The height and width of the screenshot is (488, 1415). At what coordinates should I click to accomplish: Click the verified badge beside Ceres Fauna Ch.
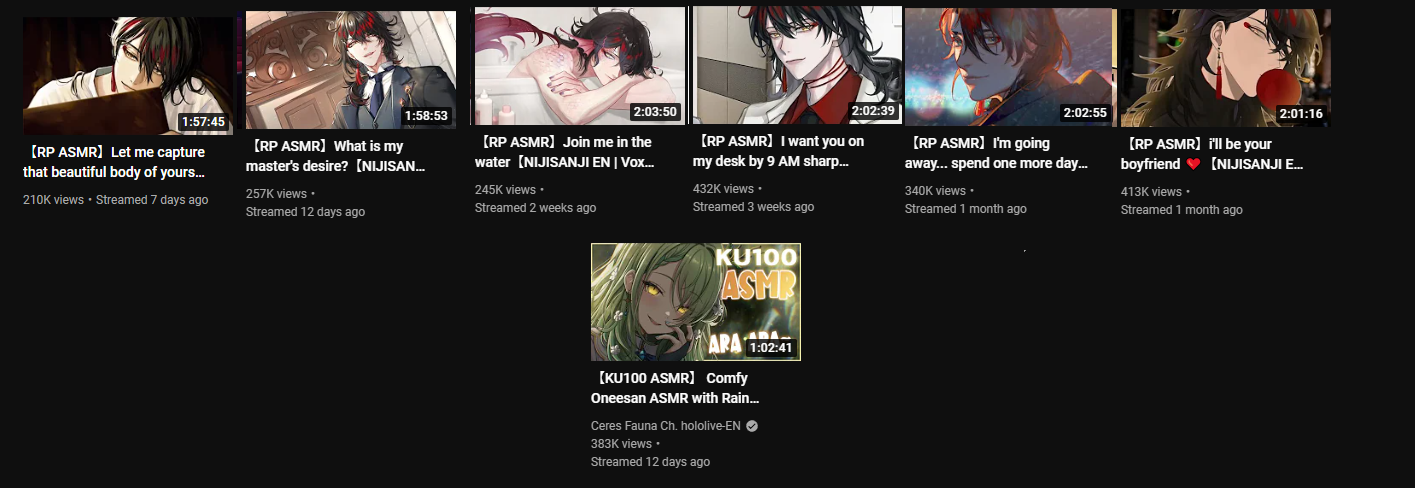tap(752, 425)
